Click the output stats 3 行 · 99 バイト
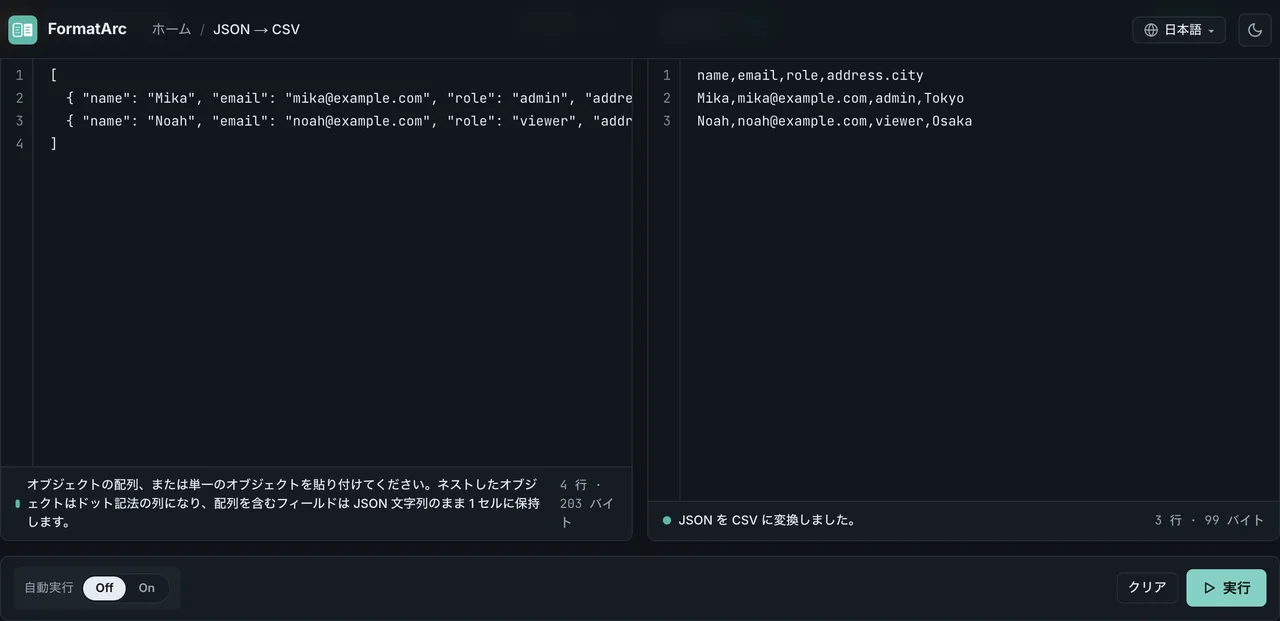The height and width of the screenshot is (621, 1280). [1209, 520]
